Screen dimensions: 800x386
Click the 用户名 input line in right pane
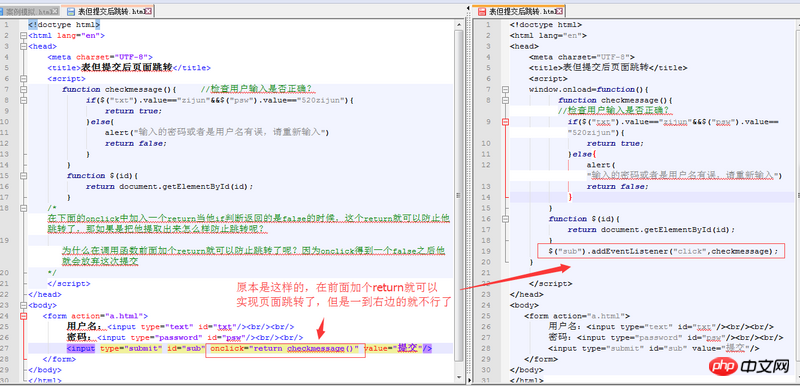coord(661,327)
